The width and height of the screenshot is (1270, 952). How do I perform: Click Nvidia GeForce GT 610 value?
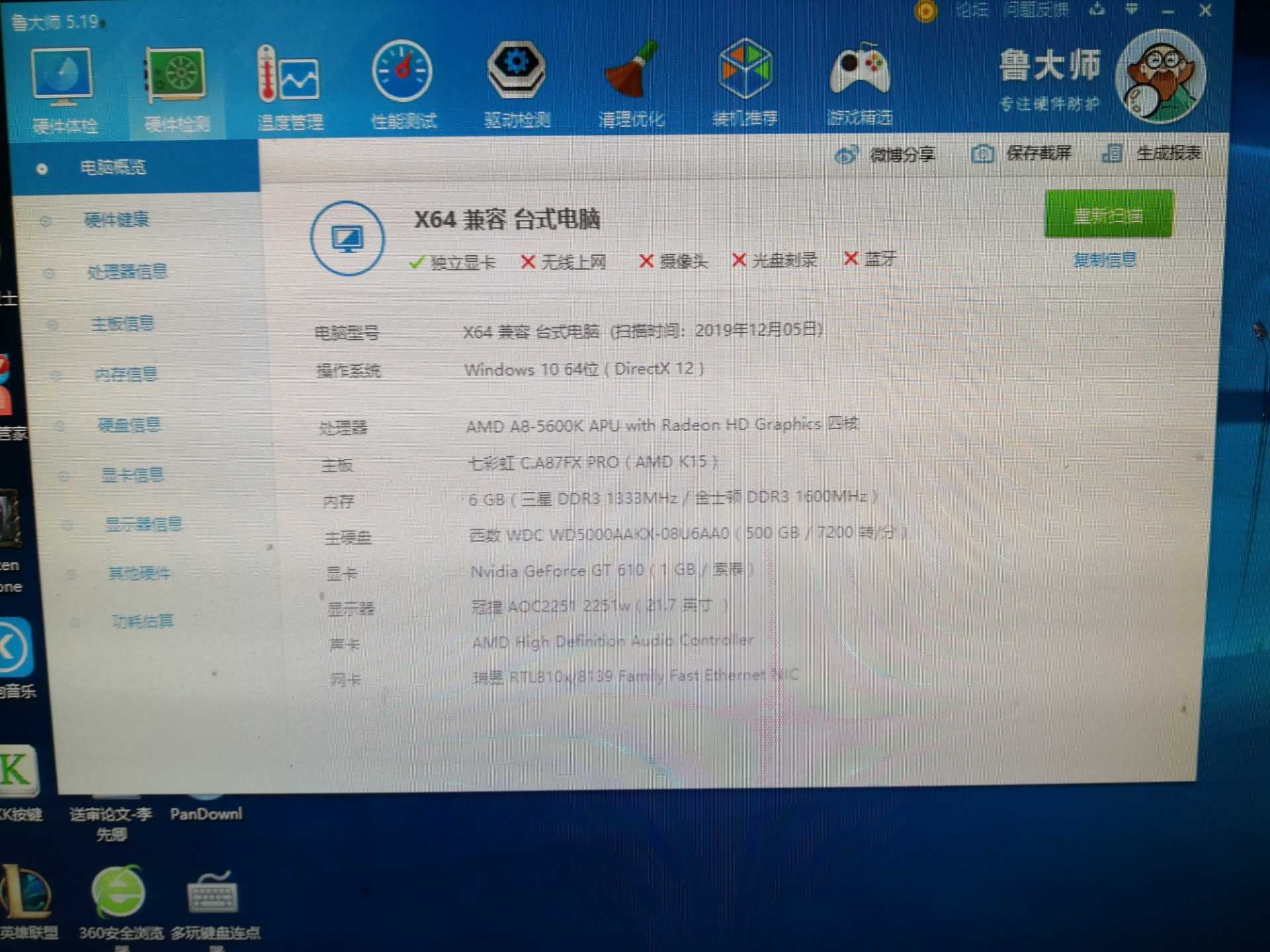coord(613,570)
